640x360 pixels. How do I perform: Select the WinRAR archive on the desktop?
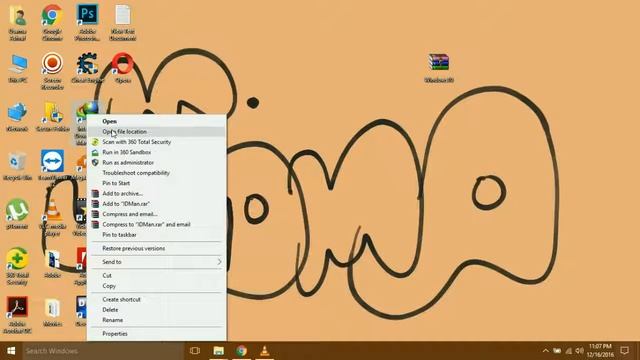click(x=439, y=69)
